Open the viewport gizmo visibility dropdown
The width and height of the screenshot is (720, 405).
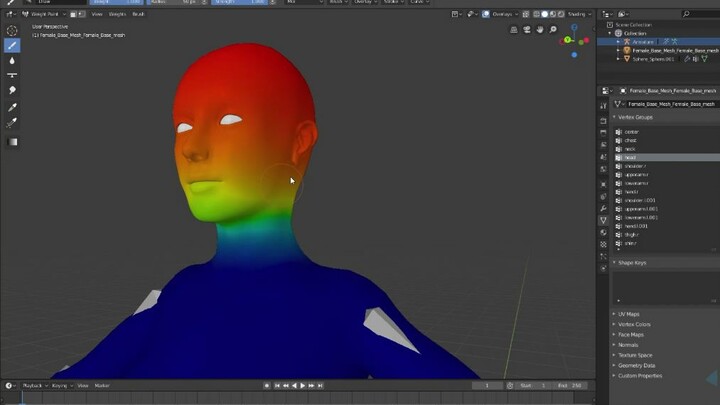472,14
